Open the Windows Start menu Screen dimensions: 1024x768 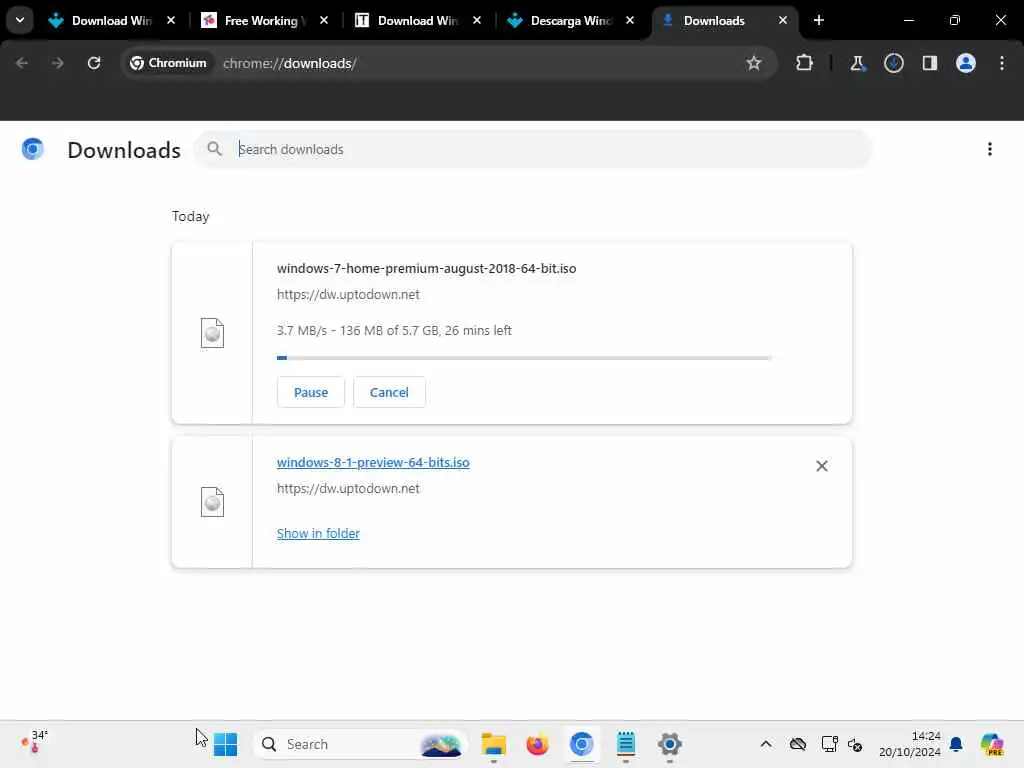point(225,744)
